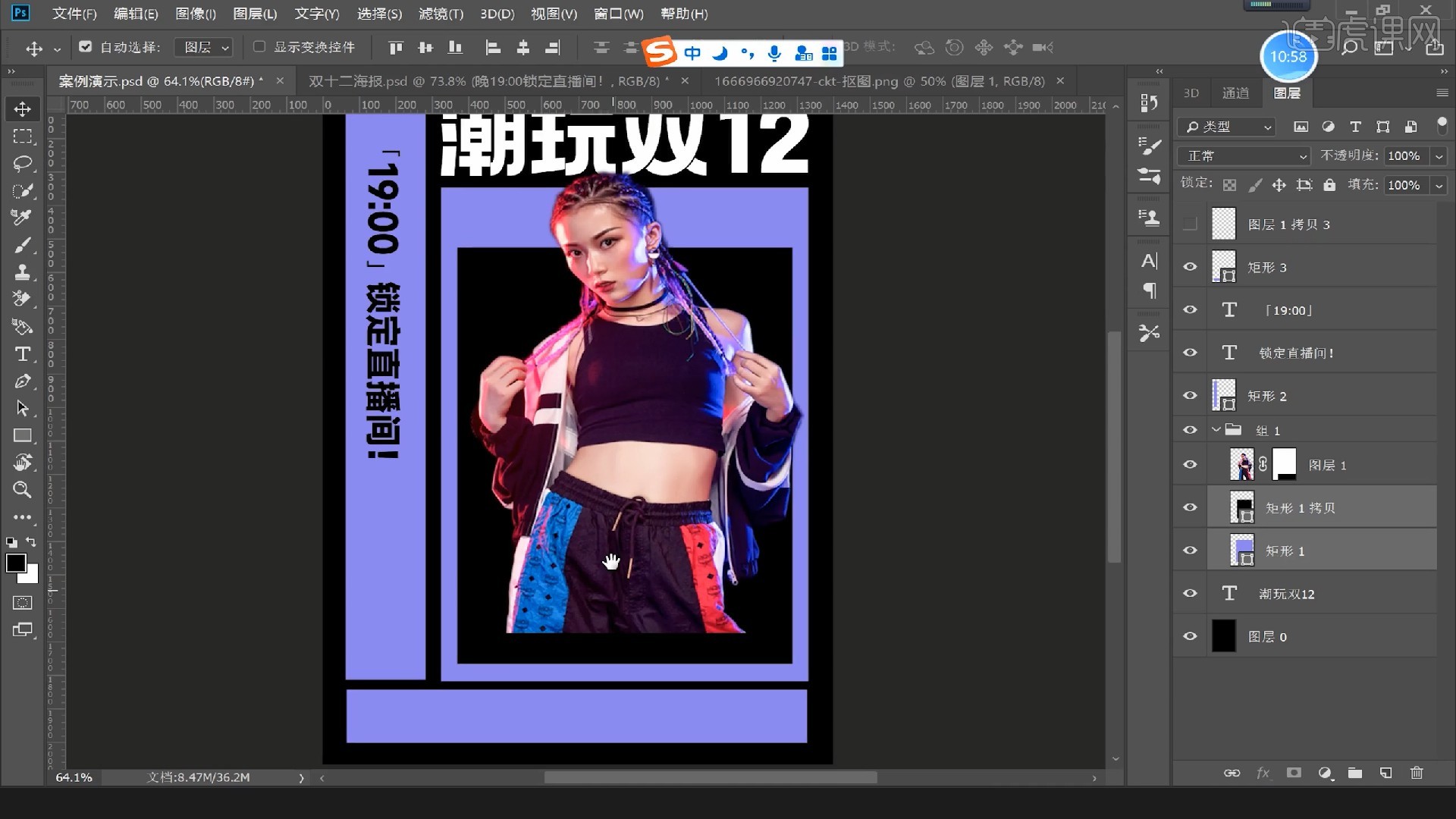Viewport: 1456px width, 819px height.
Task: Open the 类型 layer filter dropdown
Action: point(1226,127)
